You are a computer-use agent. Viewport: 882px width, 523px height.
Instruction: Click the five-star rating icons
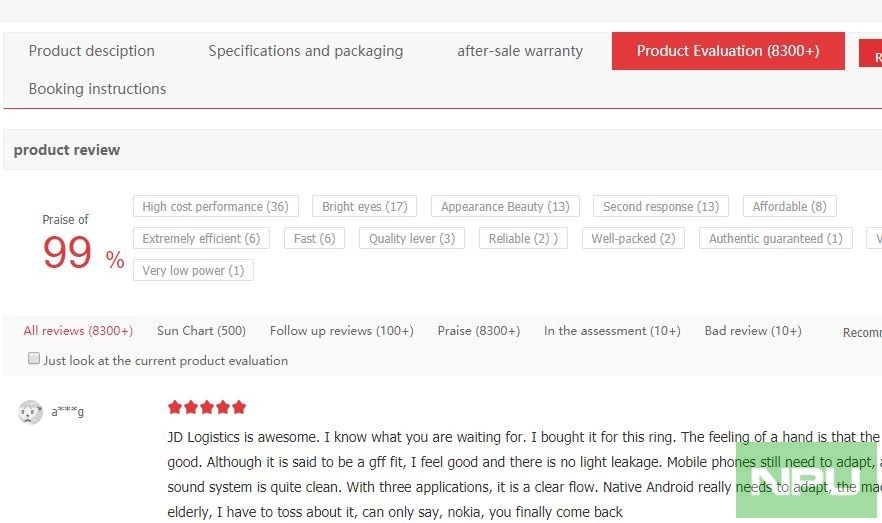click(x=206, y=407)
